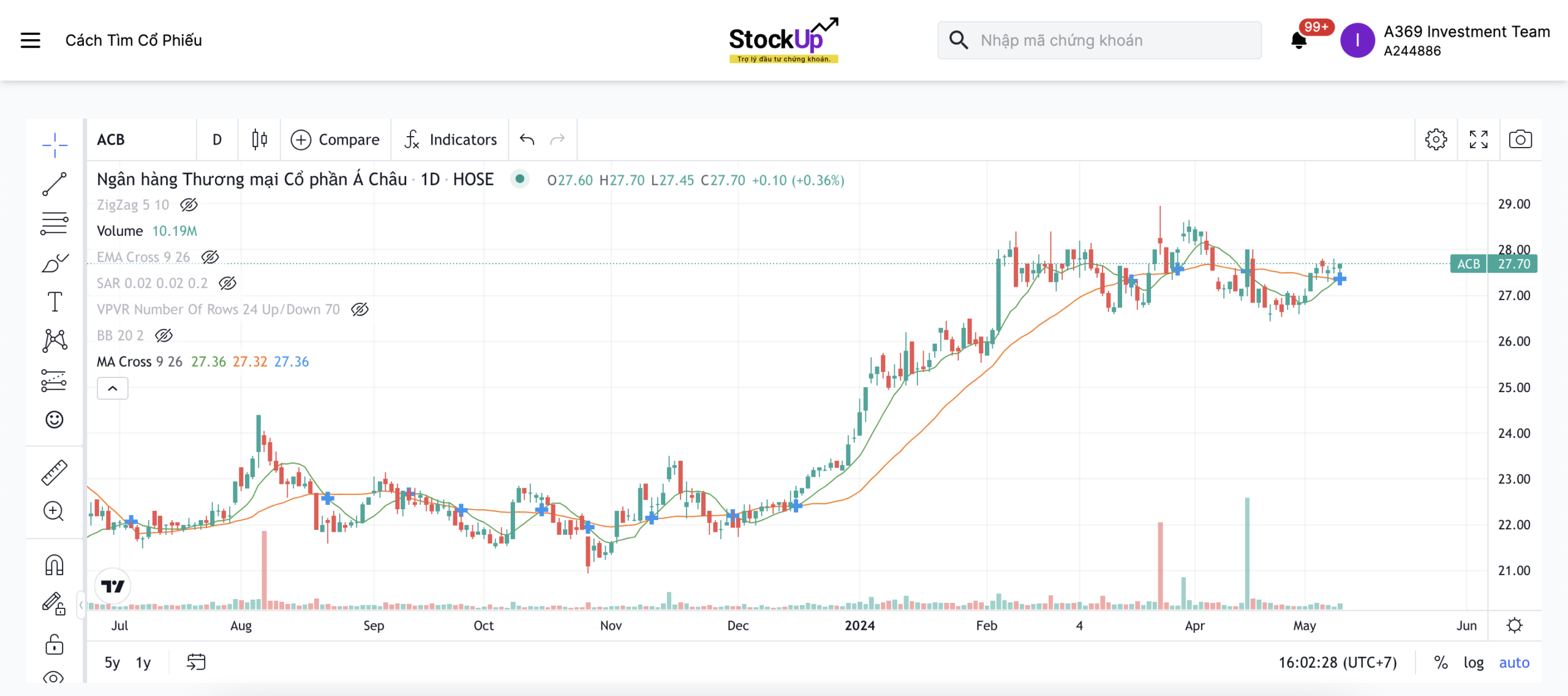
Task: Click the TradingView logo on chart
Action: (113, 586)
